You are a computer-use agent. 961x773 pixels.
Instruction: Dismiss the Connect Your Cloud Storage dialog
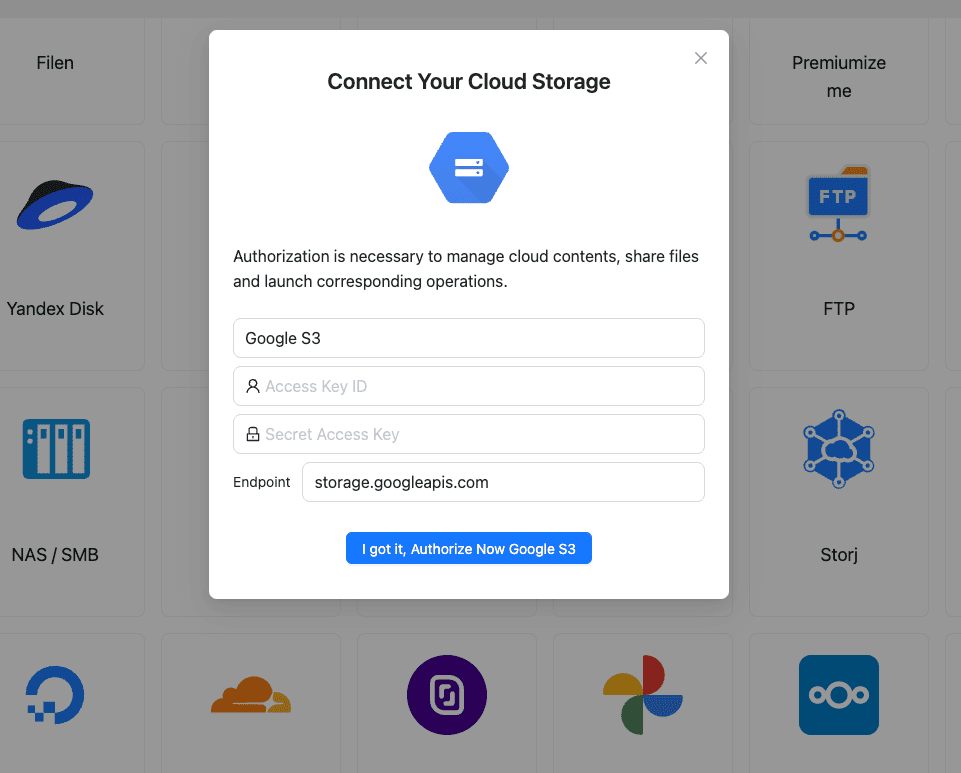click(700, 58)
